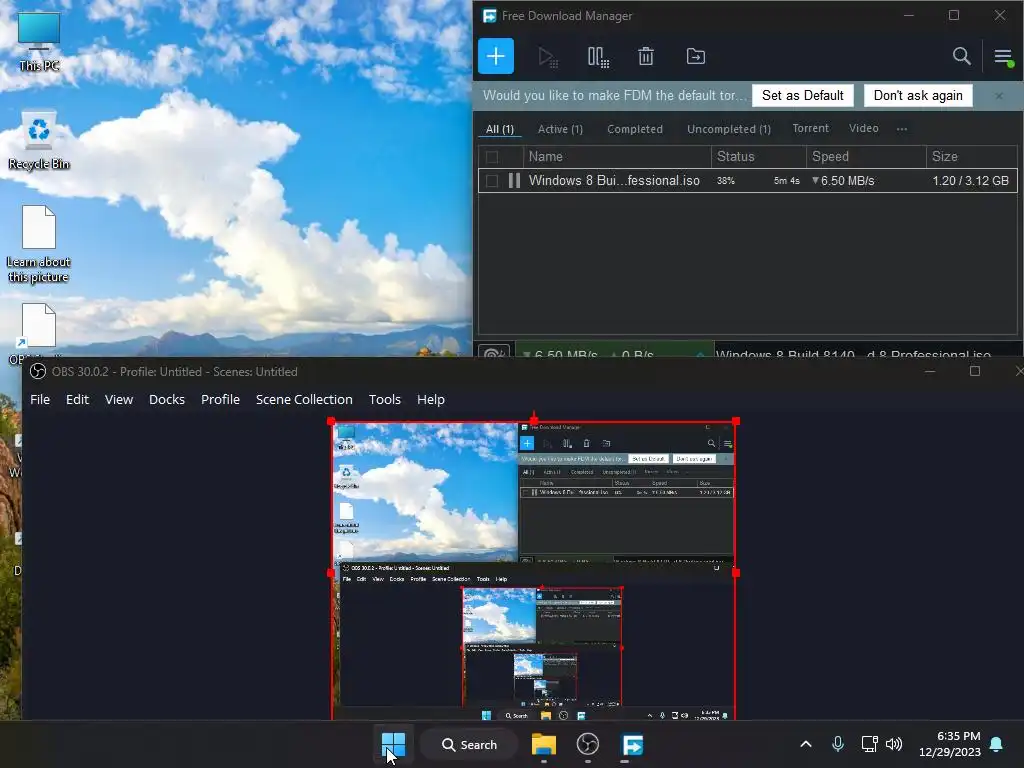1024x768 pixels.
Task: Click the right-middle red handle of preview source
Action: pos(736,573)
